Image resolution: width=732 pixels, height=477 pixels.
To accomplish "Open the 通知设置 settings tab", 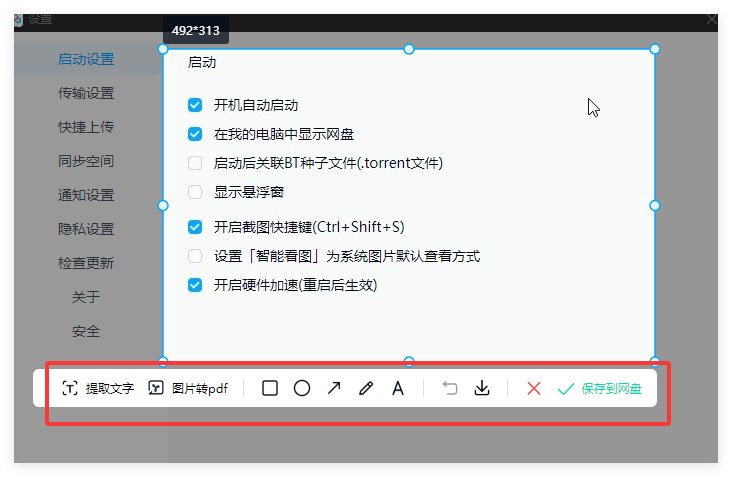I will tap(86, 195).
